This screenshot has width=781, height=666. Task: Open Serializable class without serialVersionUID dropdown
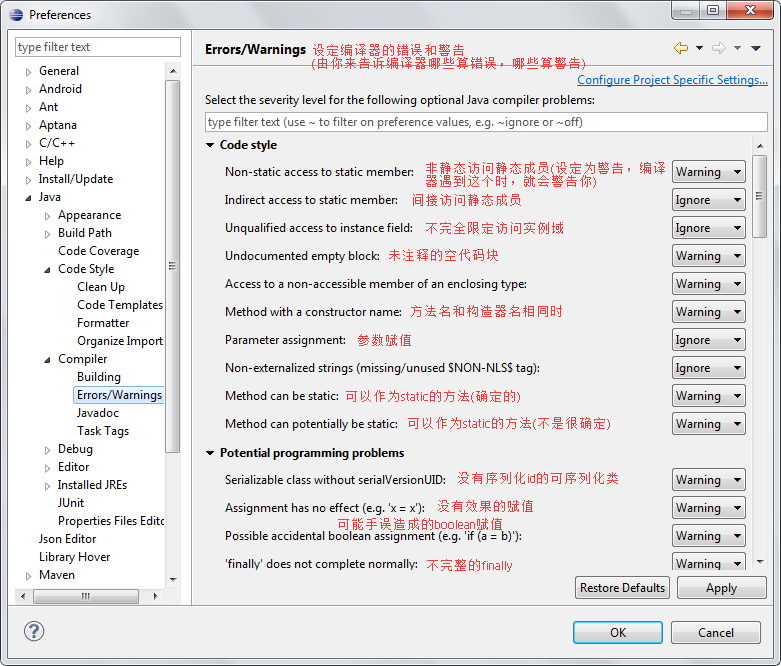click(x=708, y=480)
